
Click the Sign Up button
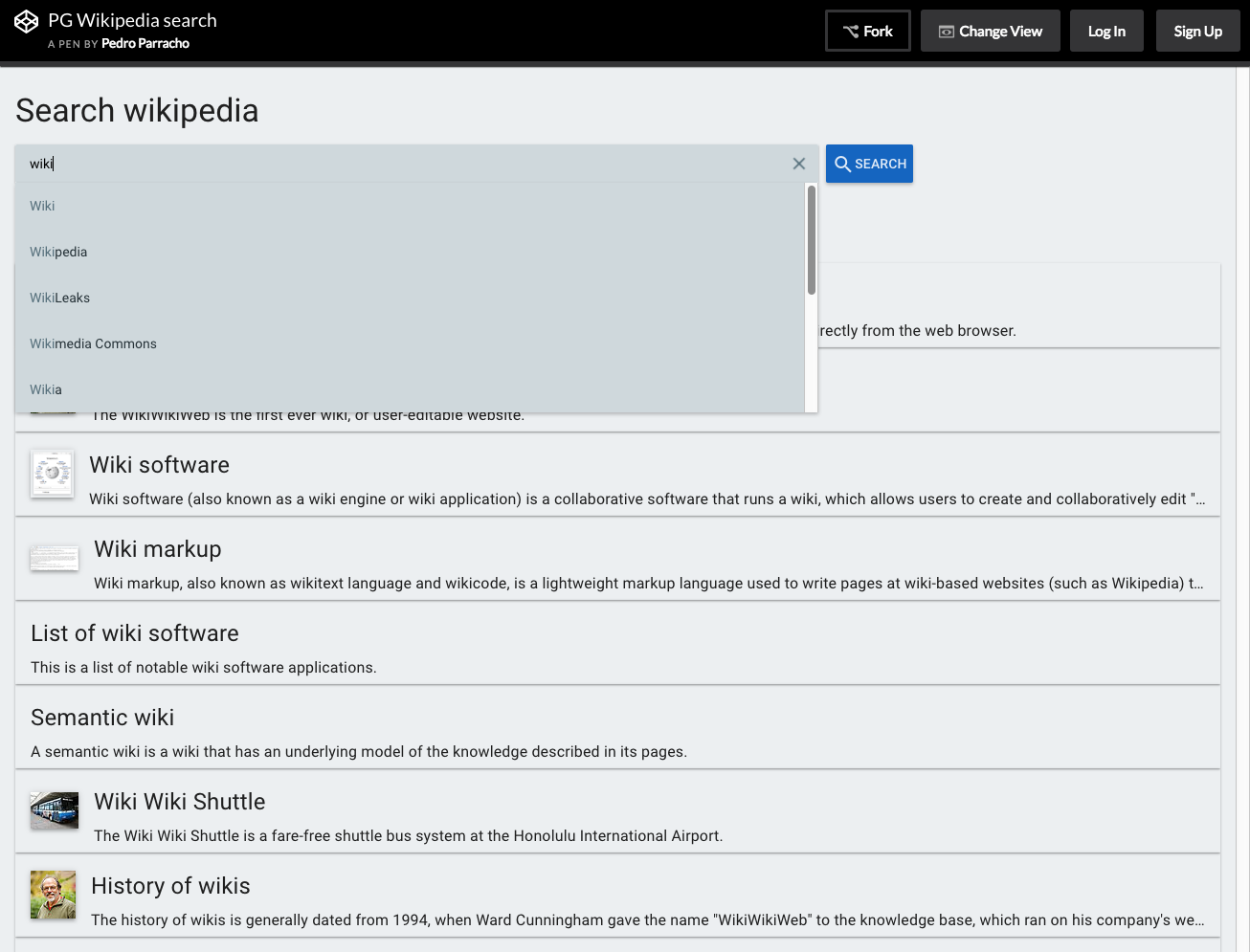[1197, 32]
